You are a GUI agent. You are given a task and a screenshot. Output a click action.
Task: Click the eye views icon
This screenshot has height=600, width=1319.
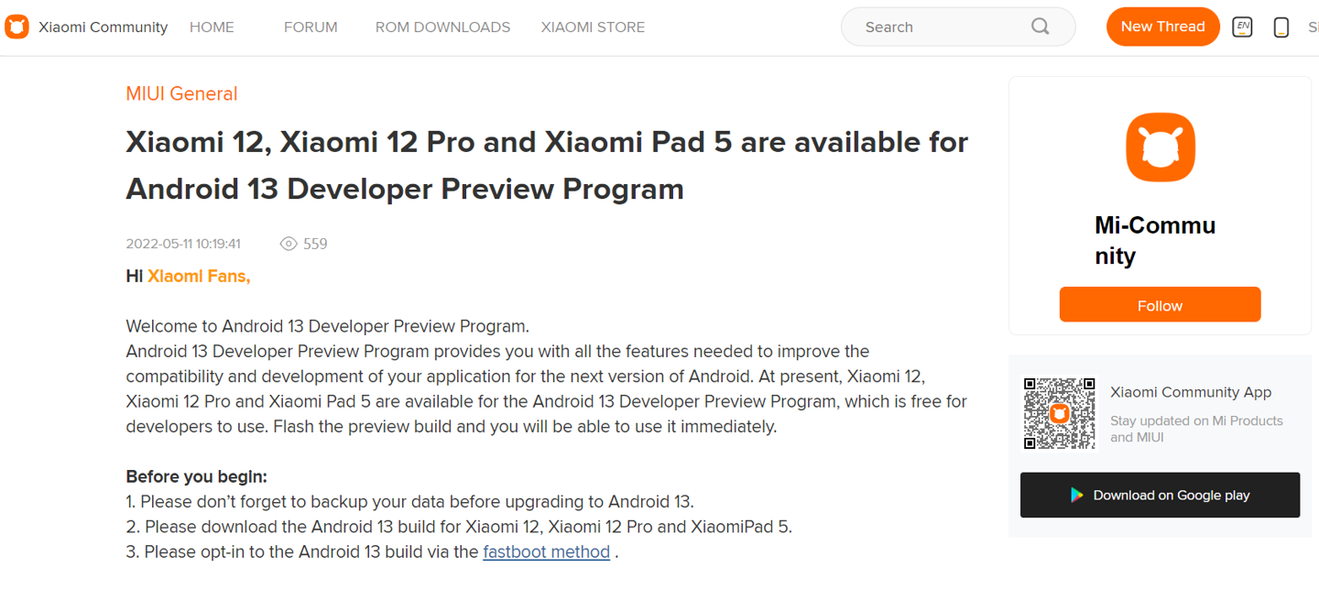coord(288,244)
